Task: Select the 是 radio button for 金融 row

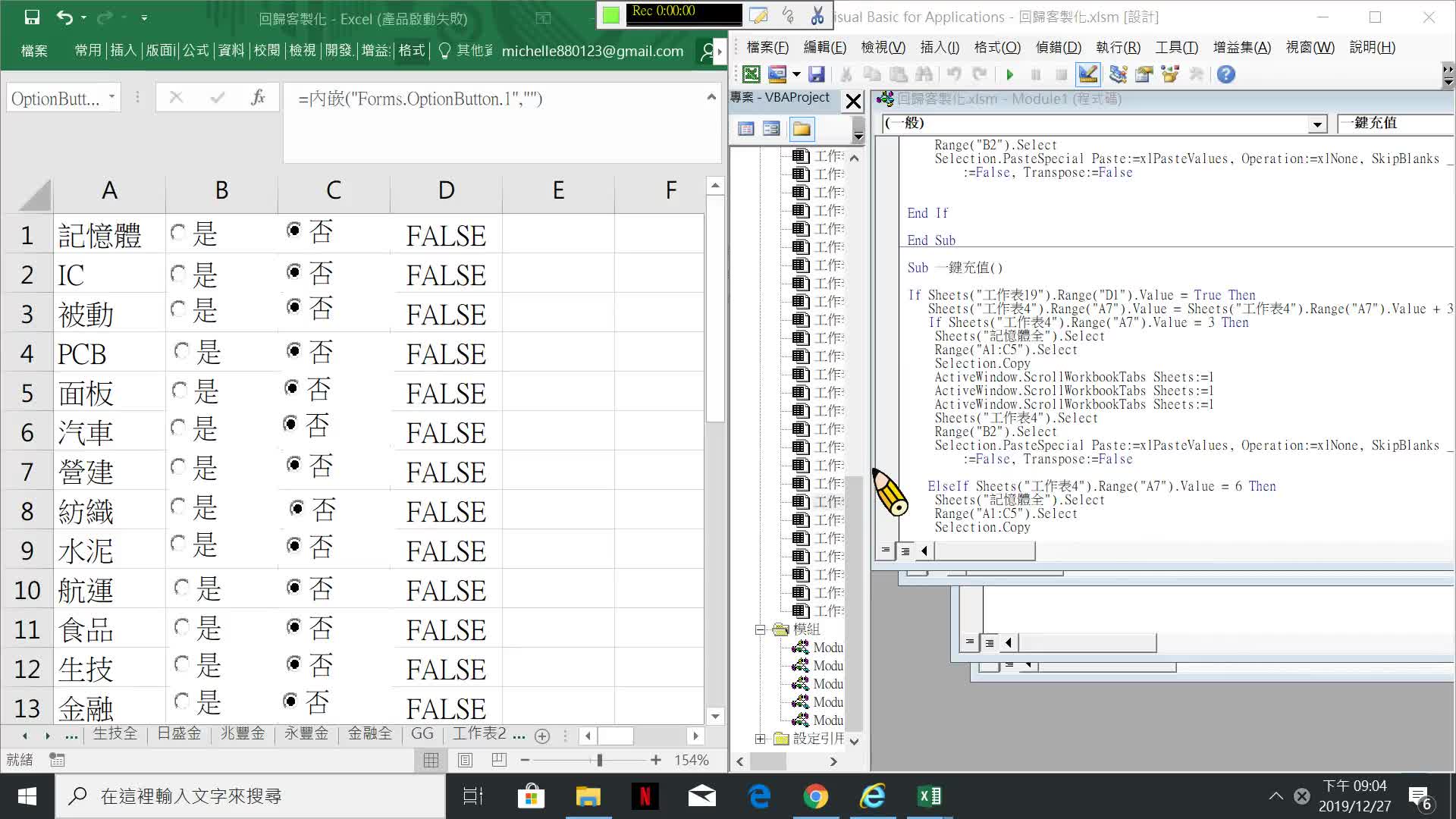Action: [x=181, y=701]
